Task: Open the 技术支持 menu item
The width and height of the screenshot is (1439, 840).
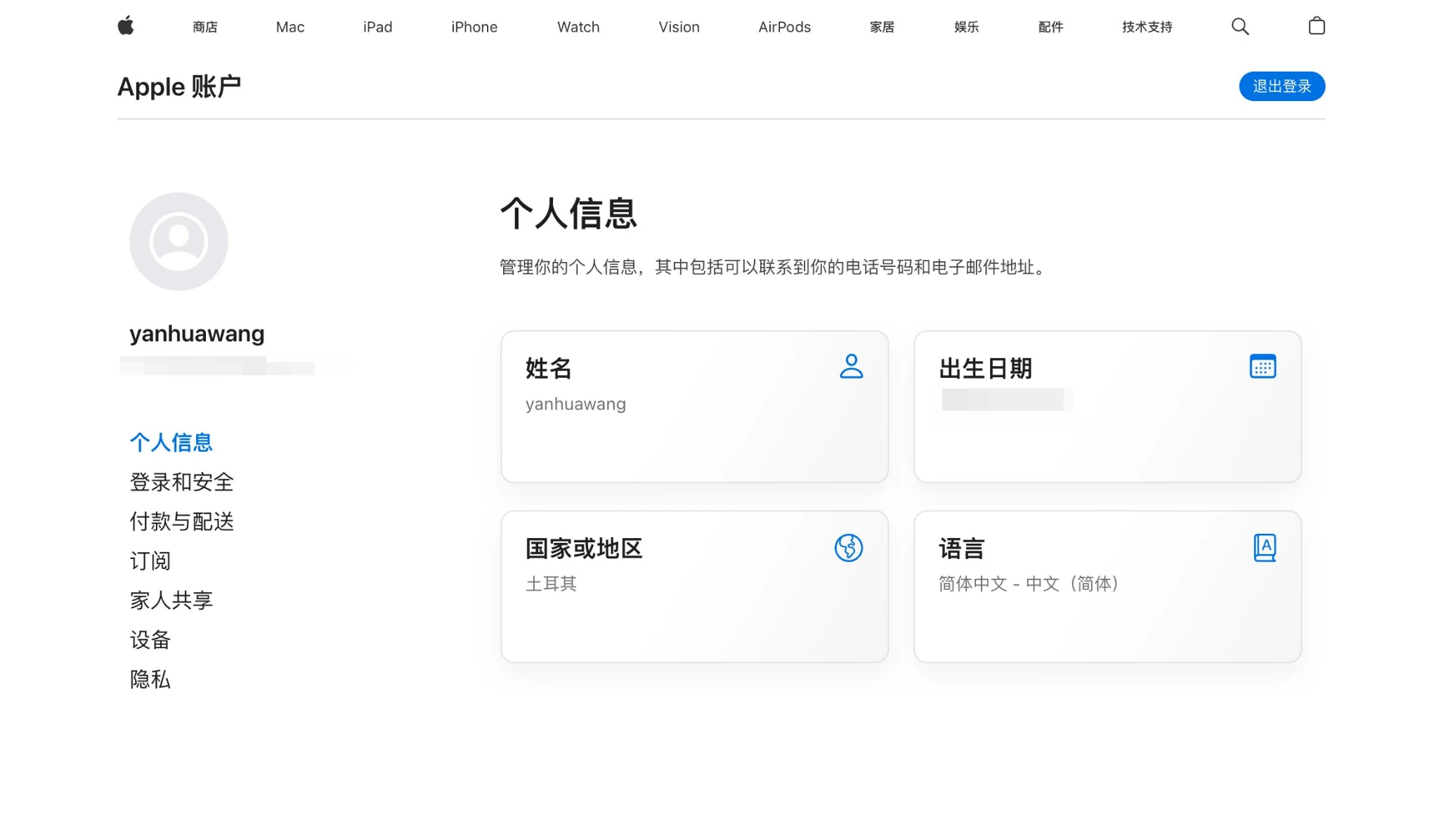Action: pos(1147,27)
